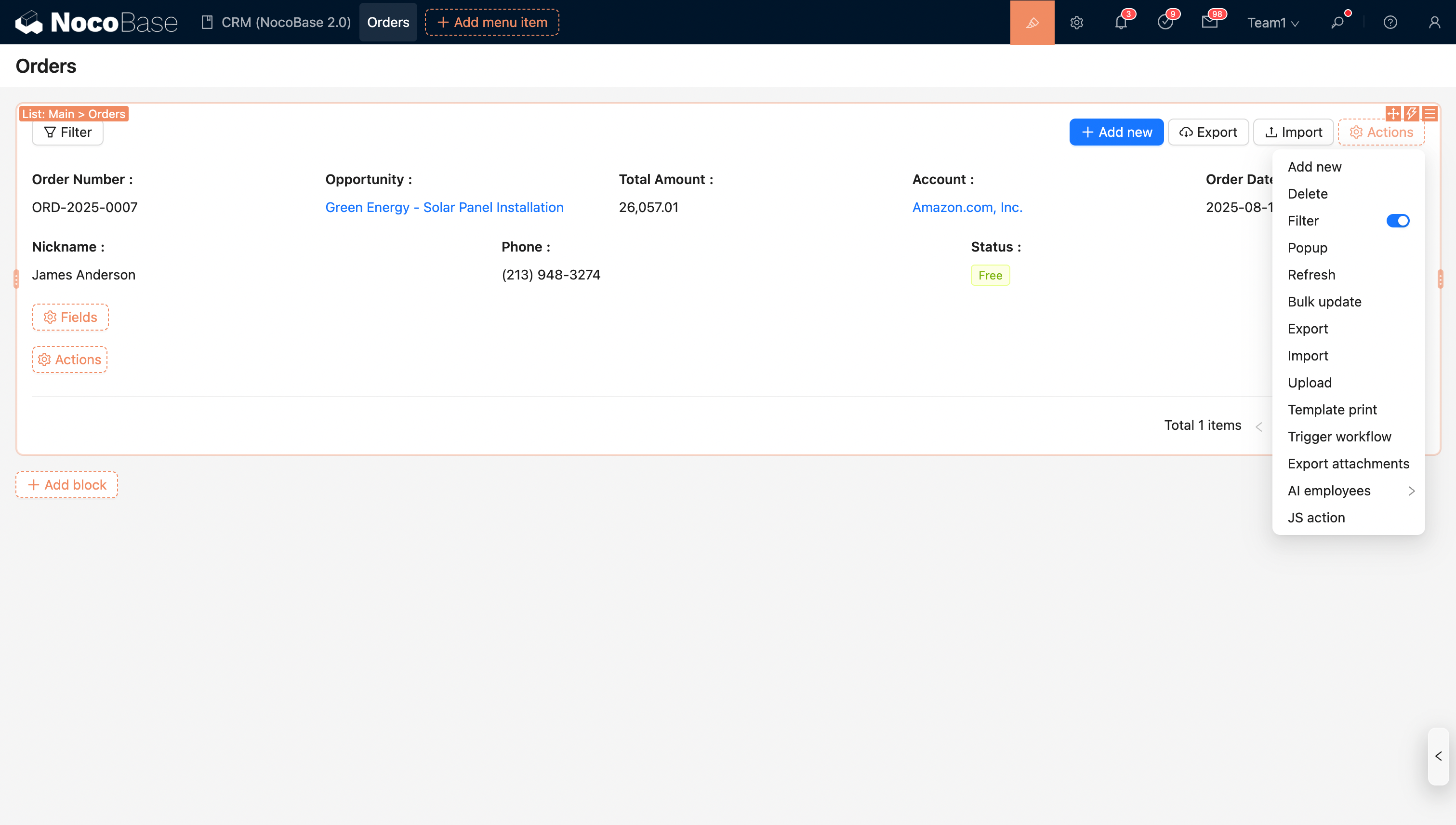Open block settings hamburger icon
The height and width of the screenshot is (825, 1456).
tap(1430, 113)
